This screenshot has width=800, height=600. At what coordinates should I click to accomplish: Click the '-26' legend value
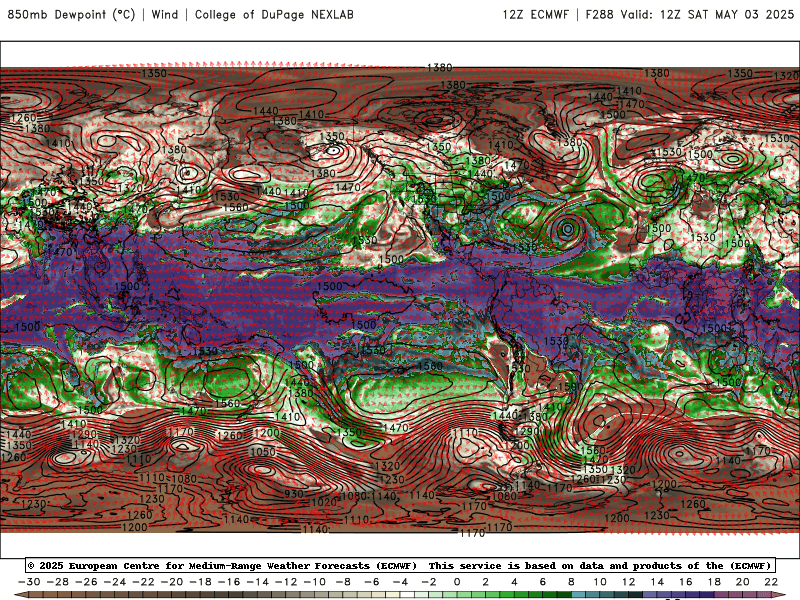86,582
